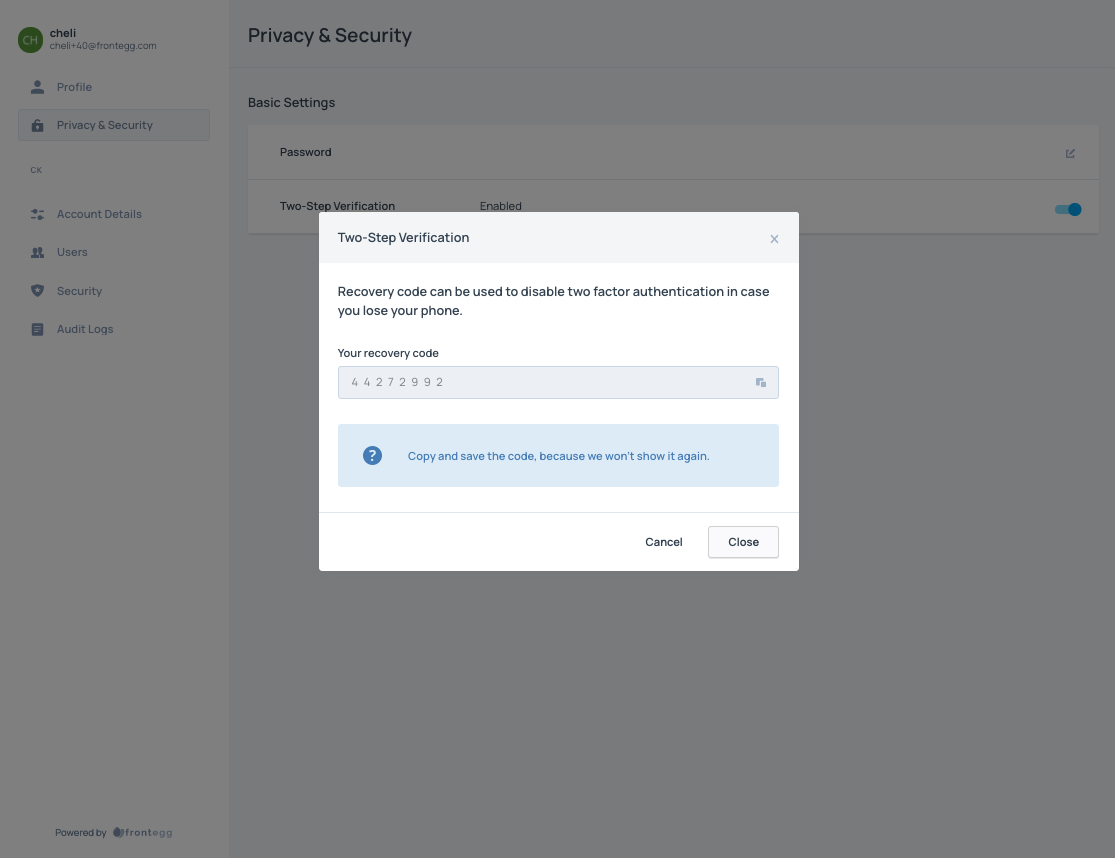The height and width of the screenshot is (858, 1115).
Task: Click the Account Details sliders icon
Action: pos(38,214)
